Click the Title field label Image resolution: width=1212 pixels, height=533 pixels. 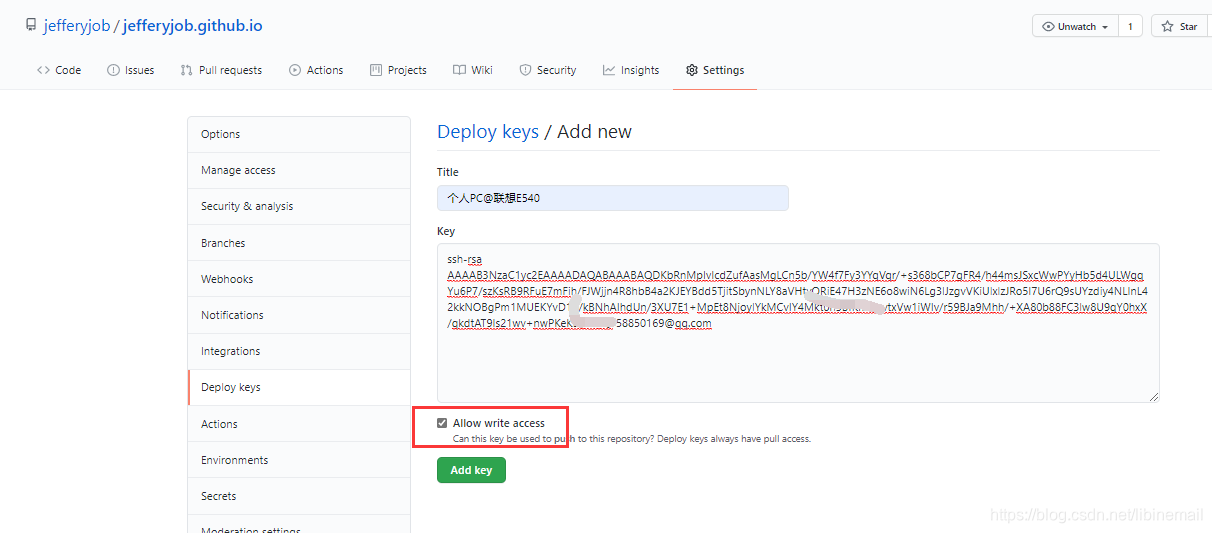pos(448,172)
